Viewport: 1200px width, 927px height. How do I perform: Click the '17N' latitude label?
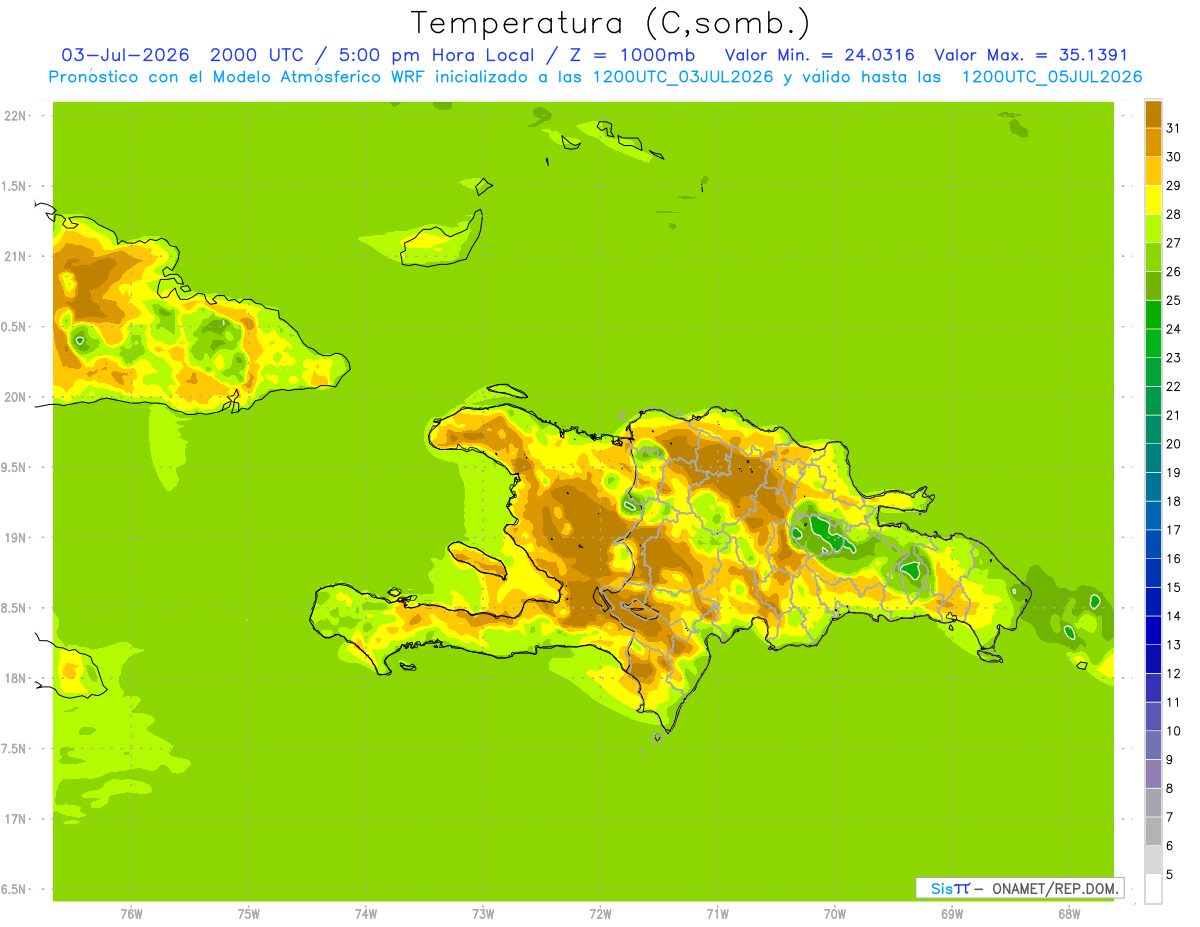[x=15, y=819]
